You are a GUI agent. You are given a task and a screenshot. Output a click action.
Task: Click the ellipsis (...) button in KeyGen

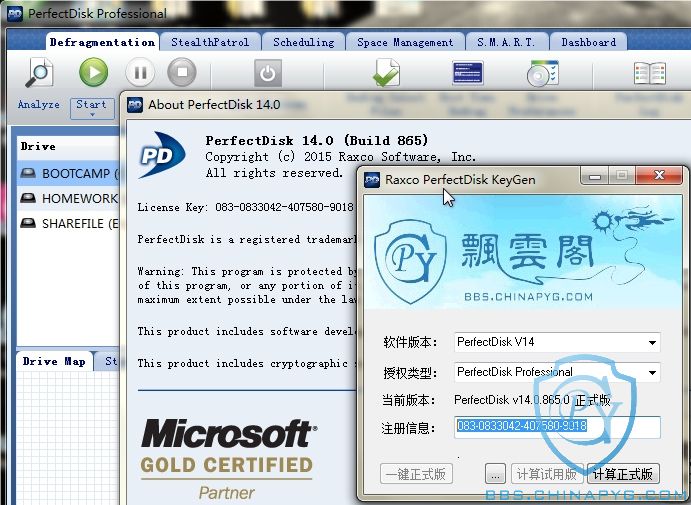(x=495, y=475)
